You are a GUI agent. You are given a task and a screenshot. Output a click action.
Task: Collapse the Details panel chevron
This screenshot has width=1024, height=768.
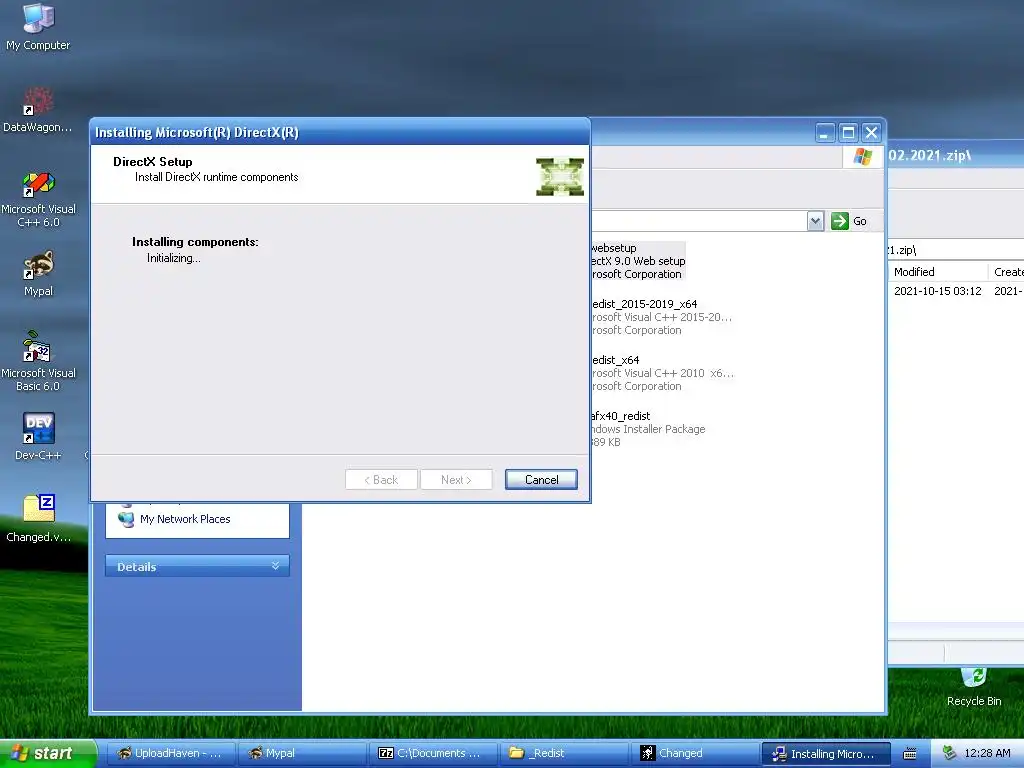(276, 566)
